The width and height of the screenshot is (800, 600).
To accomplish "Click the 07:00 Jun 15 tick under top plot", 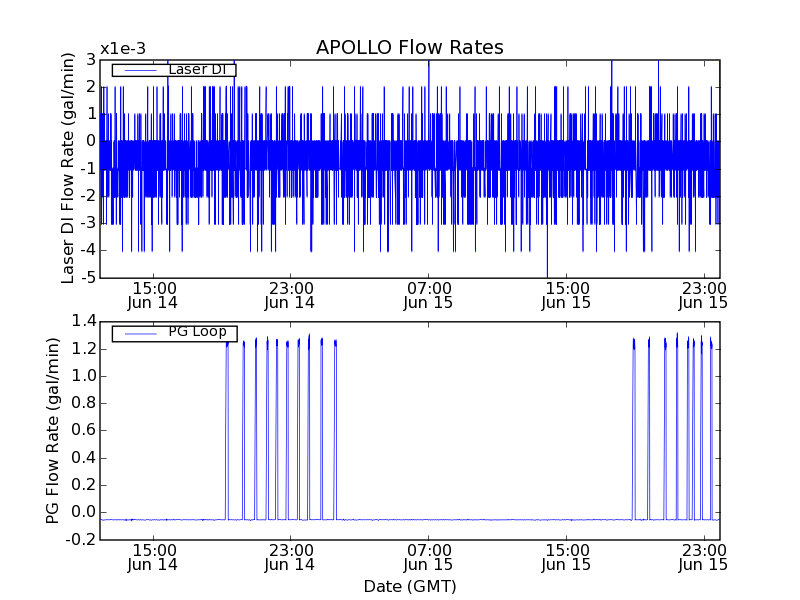I will click(x=428, y=294).
